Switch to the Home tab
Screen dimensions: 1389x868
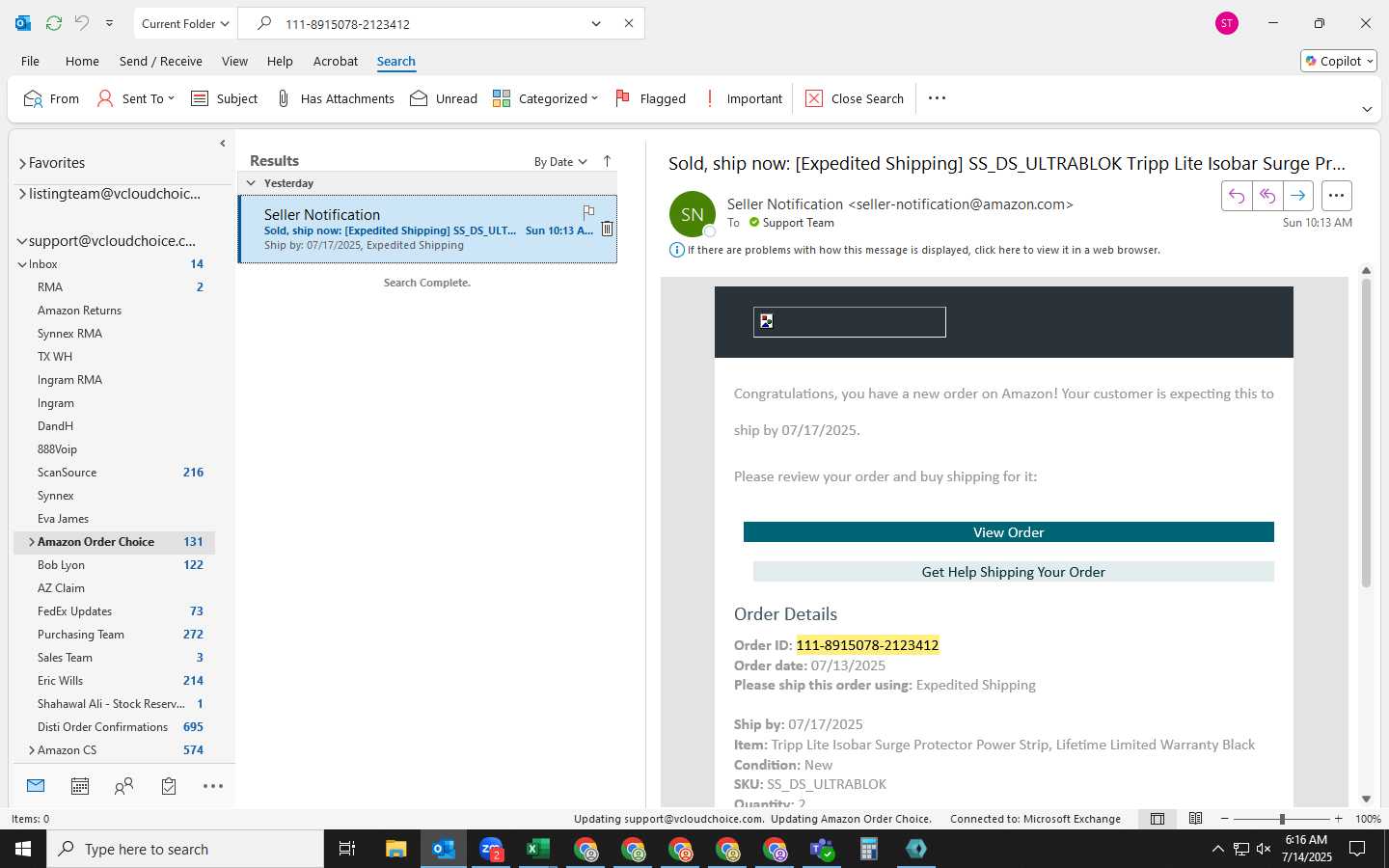pos(82,61)
